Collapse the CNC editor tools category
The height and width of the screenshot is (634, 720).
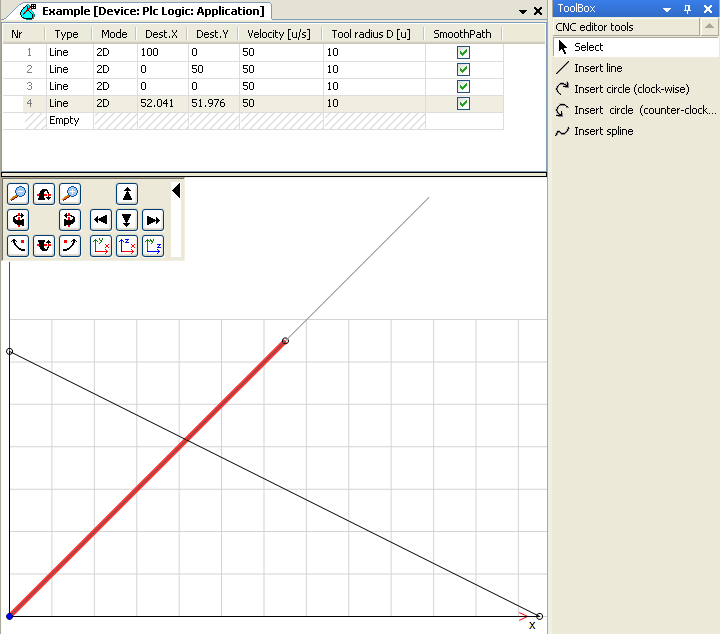709,27
